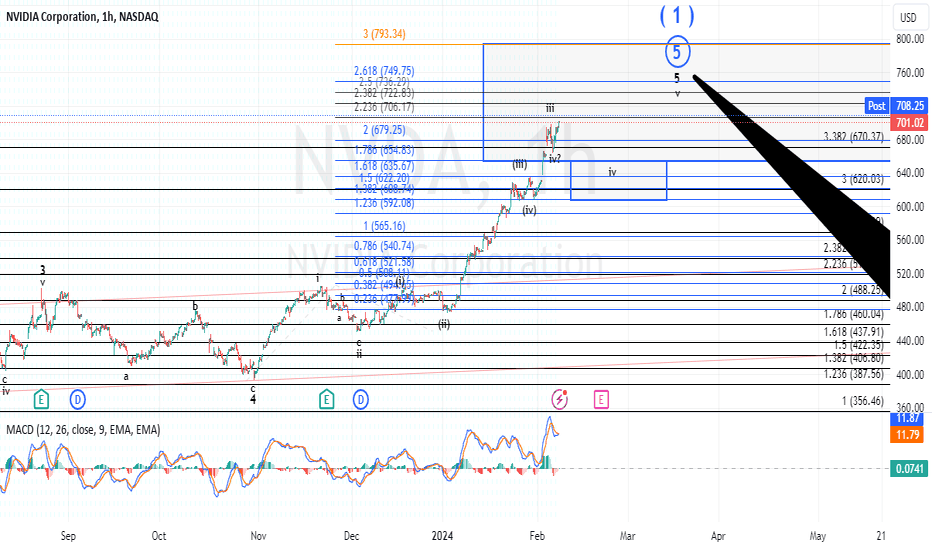932x550 pixels.
Task: Click the orange 11.79 signal value label
Action: point(908,435)
